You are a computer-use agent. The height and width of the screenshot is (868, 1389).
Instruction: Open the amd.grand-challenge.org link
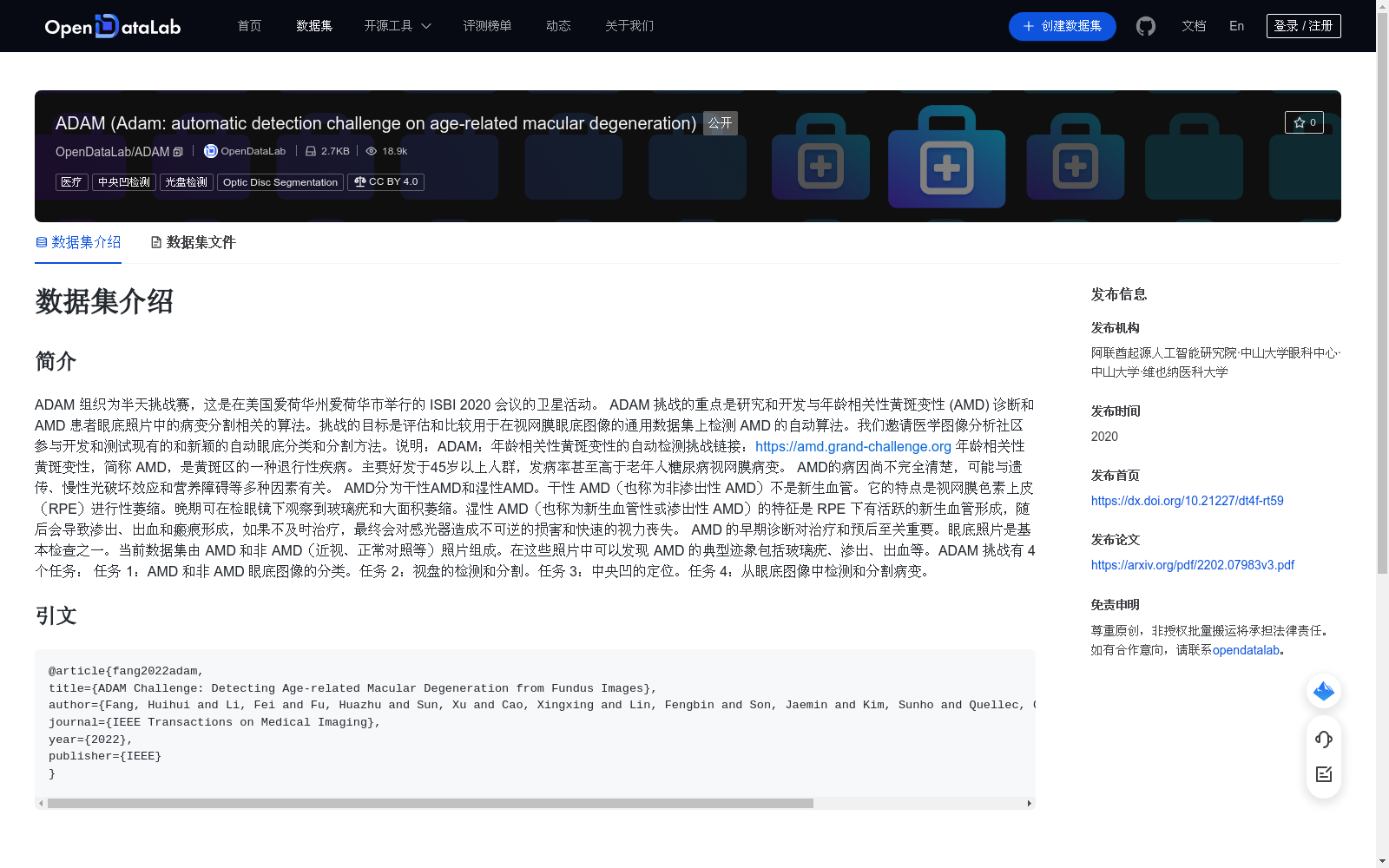click(x=853, y=446)
